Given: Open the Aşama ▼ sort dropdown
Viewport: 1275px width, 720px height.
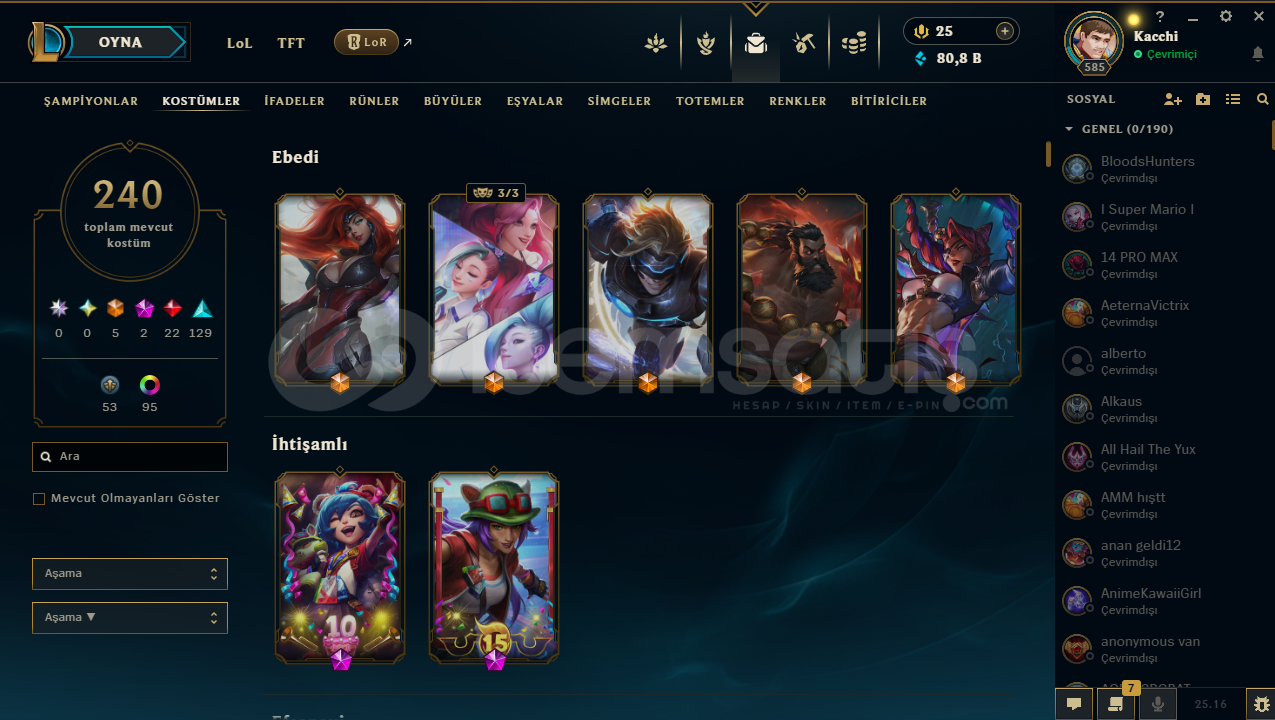Looking at the screenshot, I should (x=130, y=618).
